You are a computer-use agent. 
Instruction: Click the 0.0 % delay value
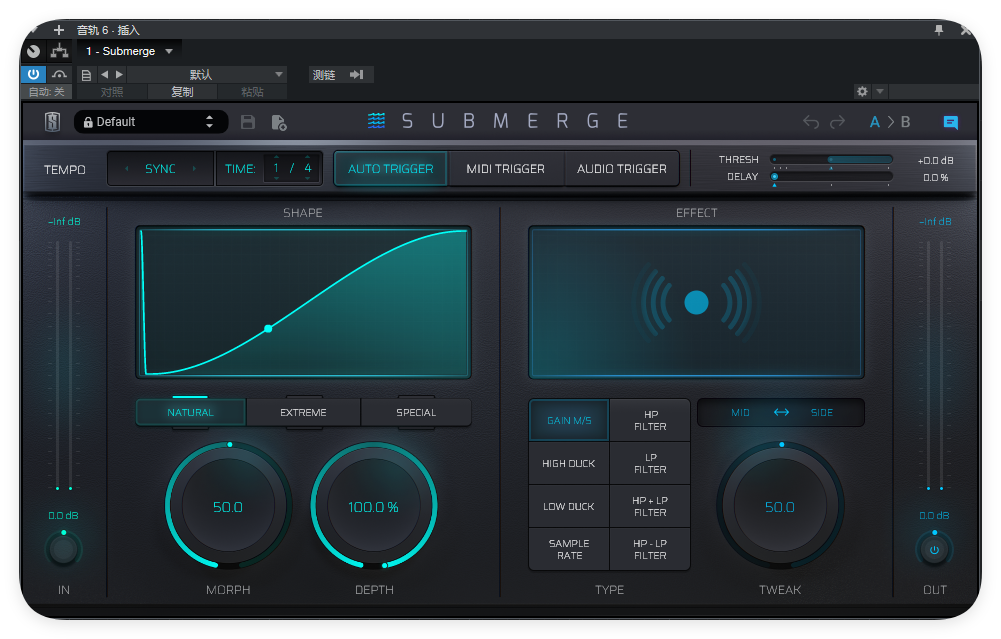[x=935, y=177]
